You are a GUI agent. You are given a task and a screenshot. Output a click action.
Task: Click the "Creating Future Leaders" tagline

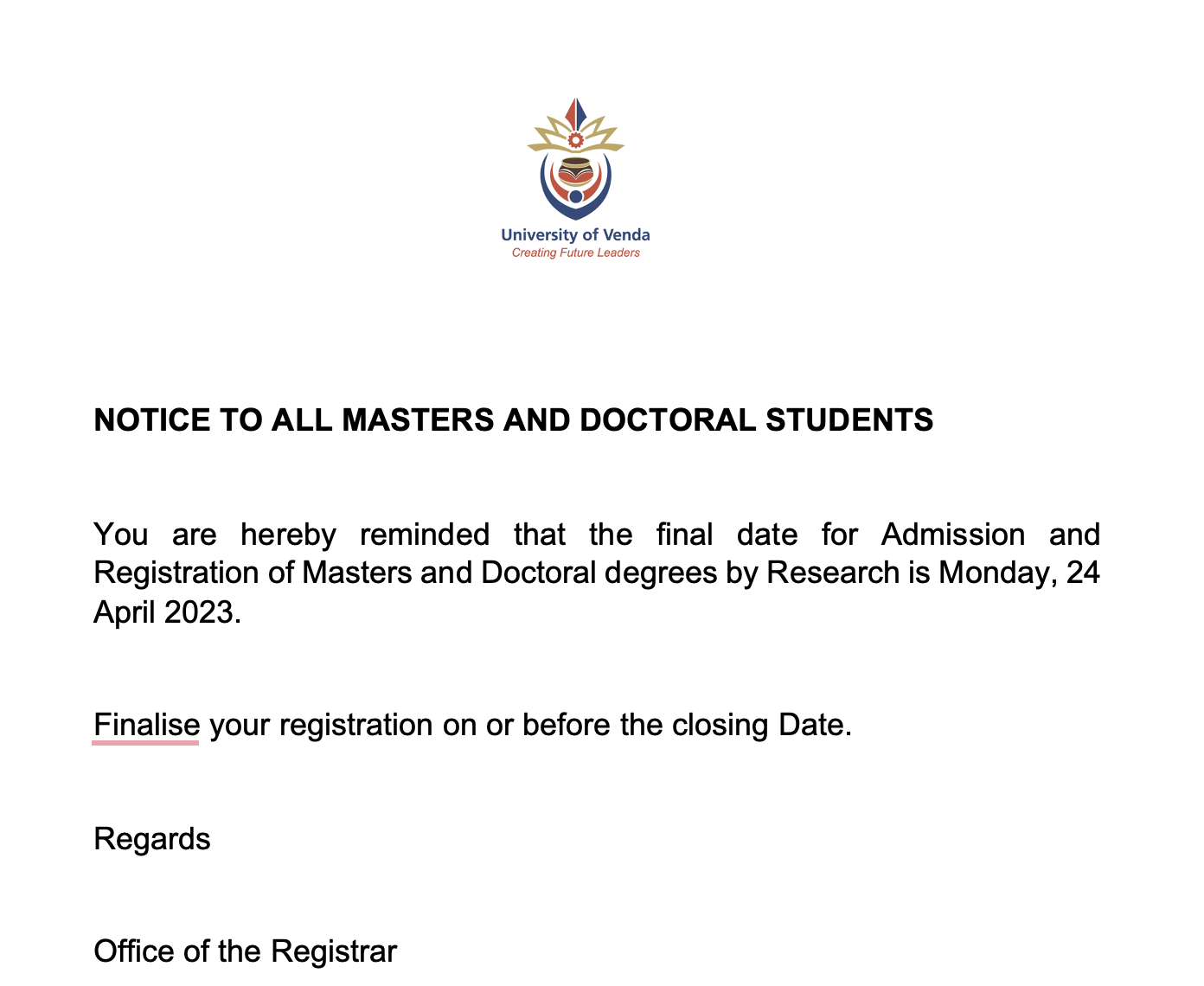pos(576,253)
